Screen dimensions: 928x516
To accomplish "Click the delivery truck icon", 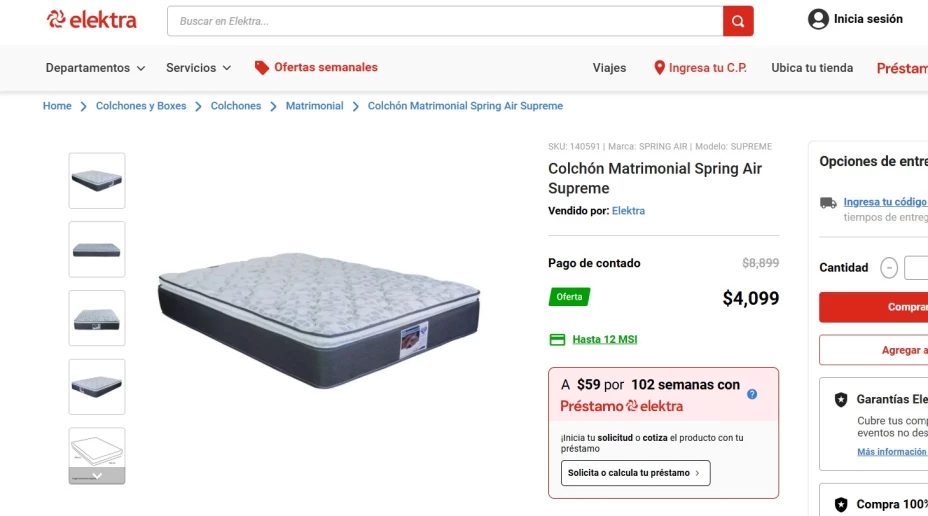I will click(x=828, y=202).
